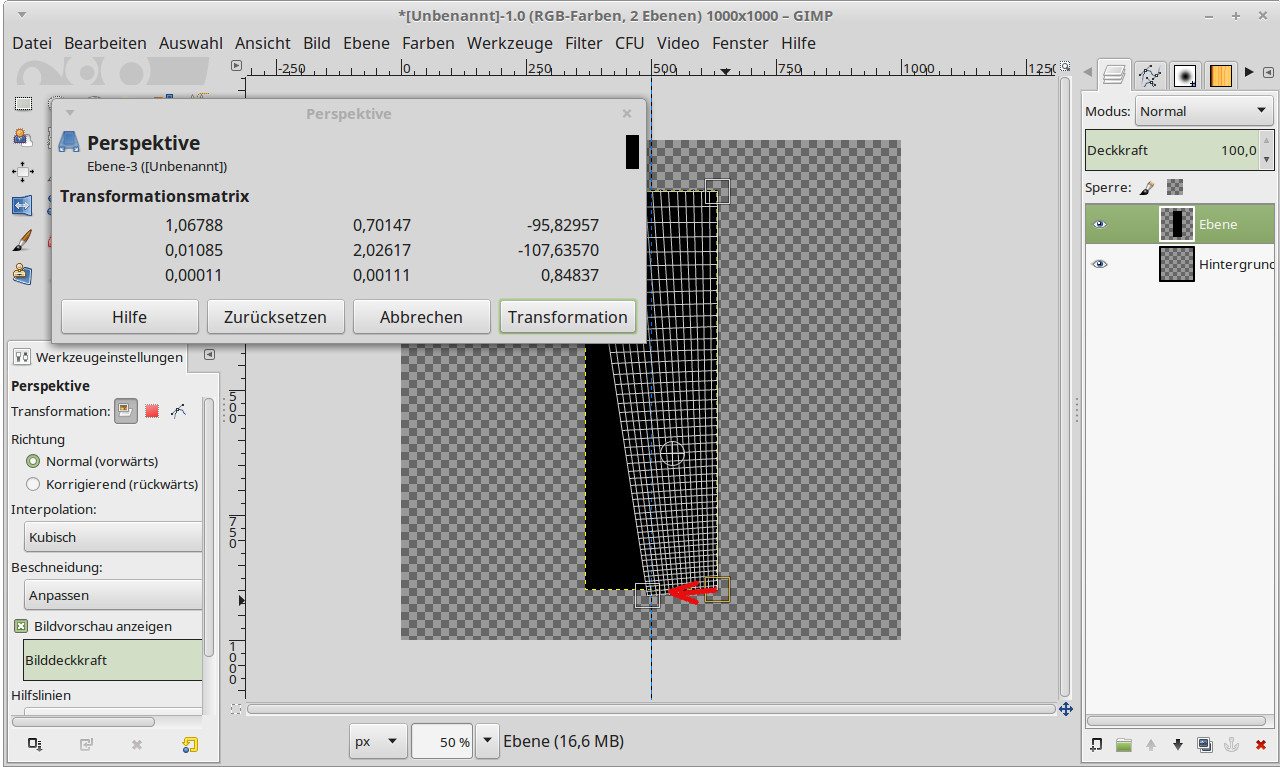The width and height of the screenshot is (1280, 767).
Task: Open the Interpolation Kubisch dropdown
Action: click(x=113, y=537)
